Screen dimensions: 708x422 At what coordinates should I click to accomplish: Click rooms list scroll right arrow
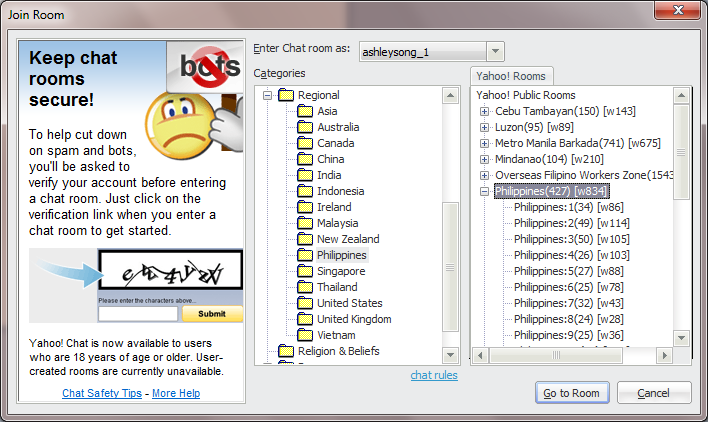coord(664,356)
